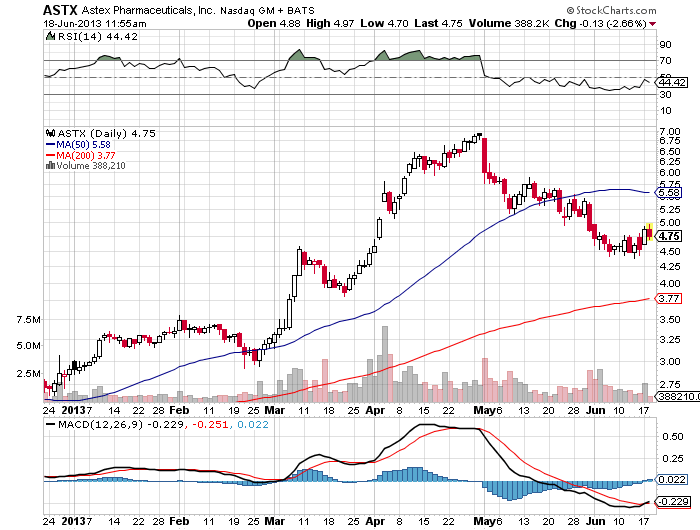Click the 7.00 price scale label
The image size is (700, 530).
tap(670, 132)
